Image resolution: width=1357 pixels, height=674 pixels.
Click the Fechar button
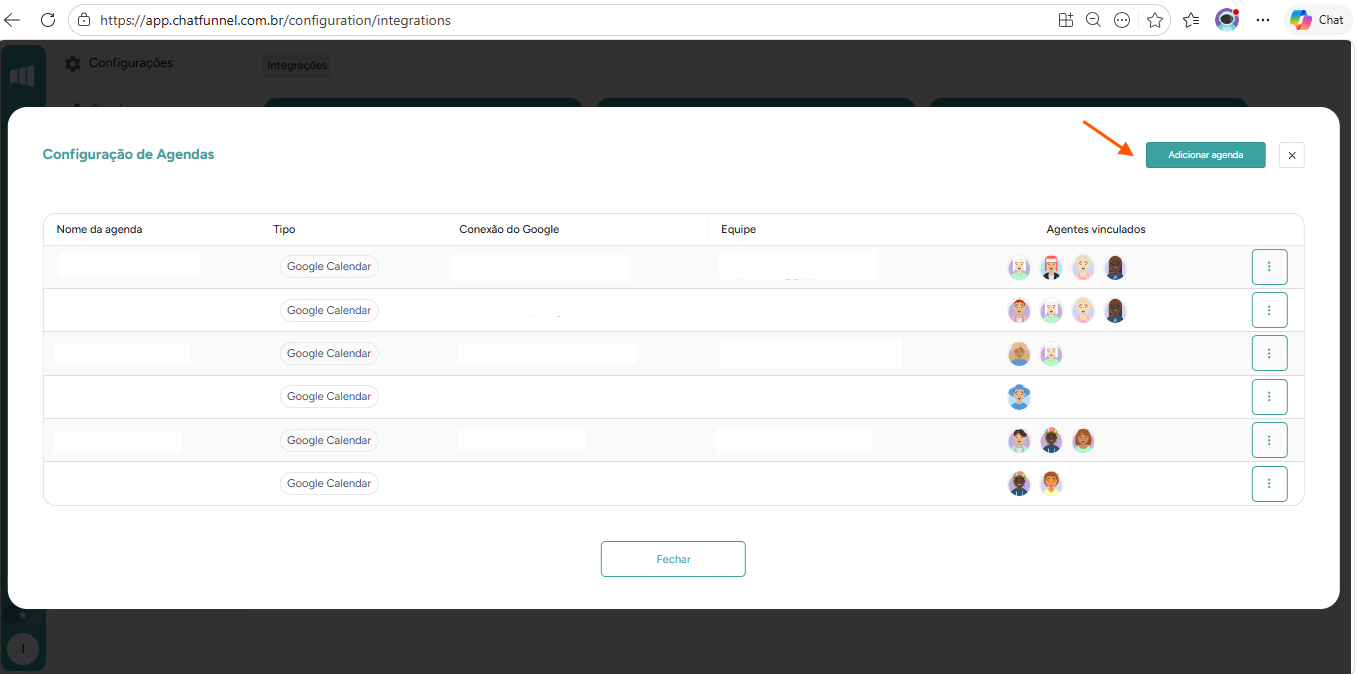pos(673,559)
